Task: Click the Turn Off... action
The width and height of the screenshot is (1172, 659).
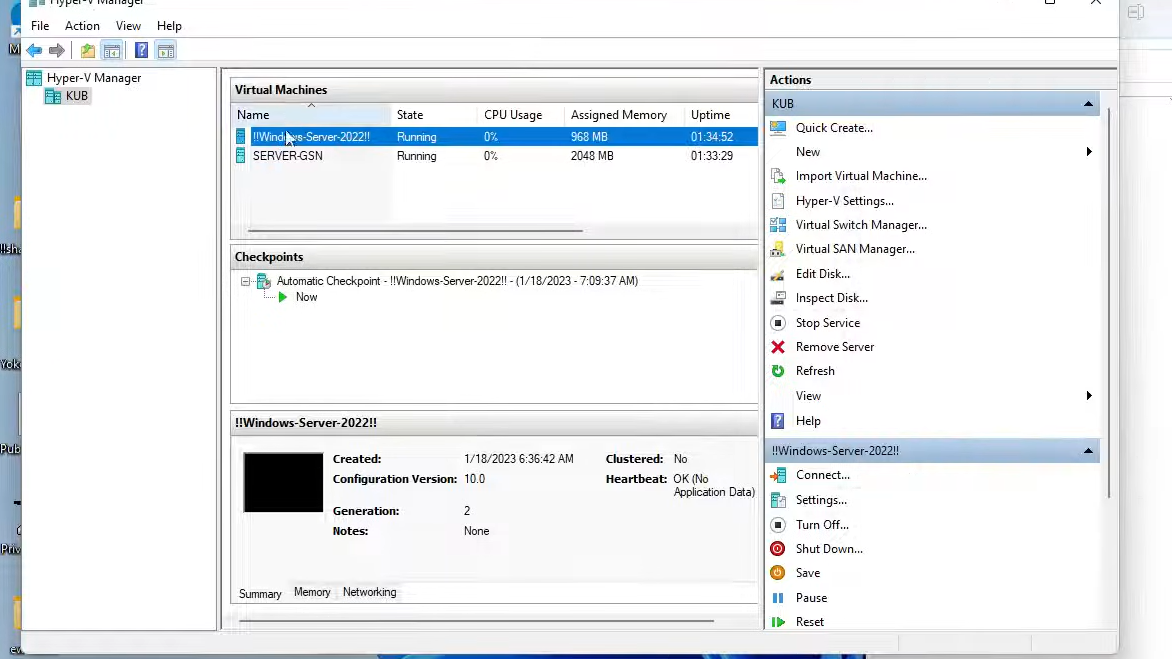Action: pos(822,525)
